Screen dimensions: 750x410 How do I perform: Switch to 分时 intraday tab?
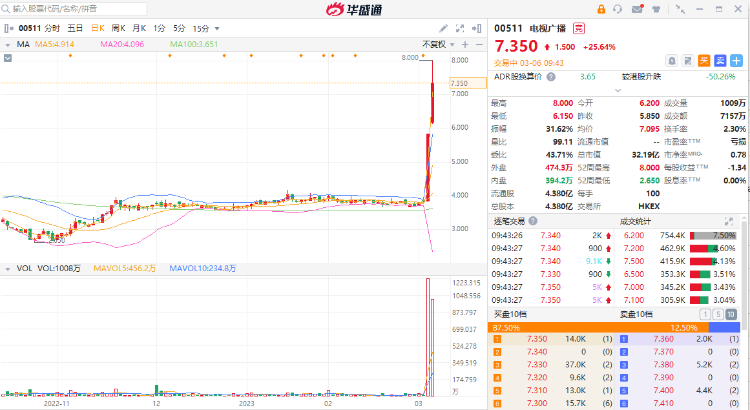(52, 29)
